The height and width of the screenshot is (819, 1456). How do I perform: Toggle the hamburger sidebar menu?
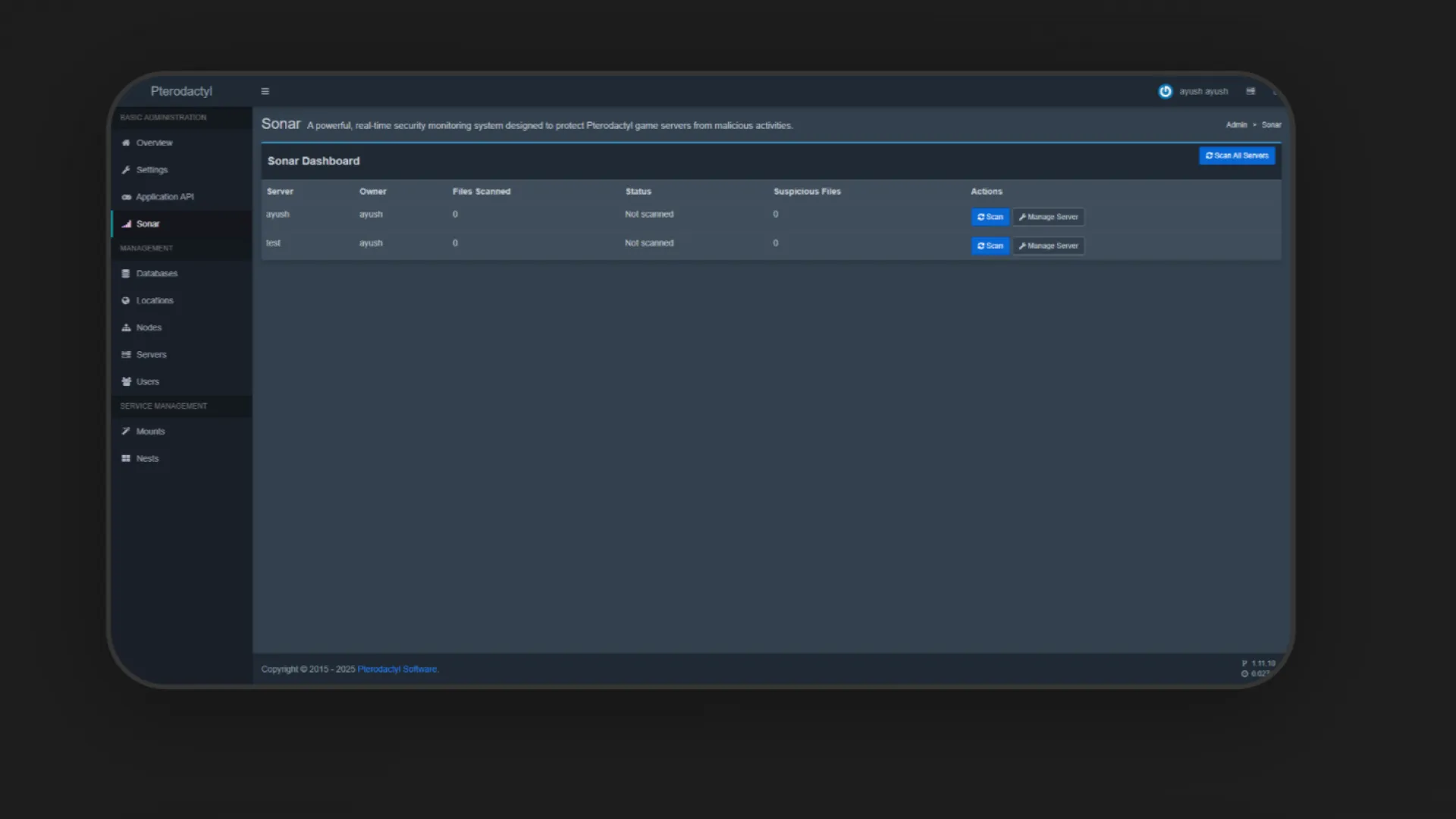click(x=265, y=91)
